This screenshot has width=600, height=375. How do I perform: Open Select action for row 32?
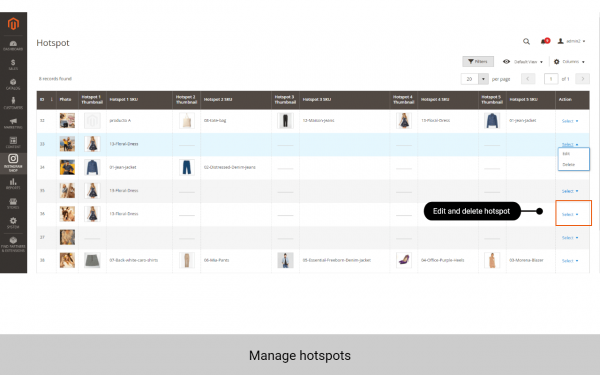[570, 121]
